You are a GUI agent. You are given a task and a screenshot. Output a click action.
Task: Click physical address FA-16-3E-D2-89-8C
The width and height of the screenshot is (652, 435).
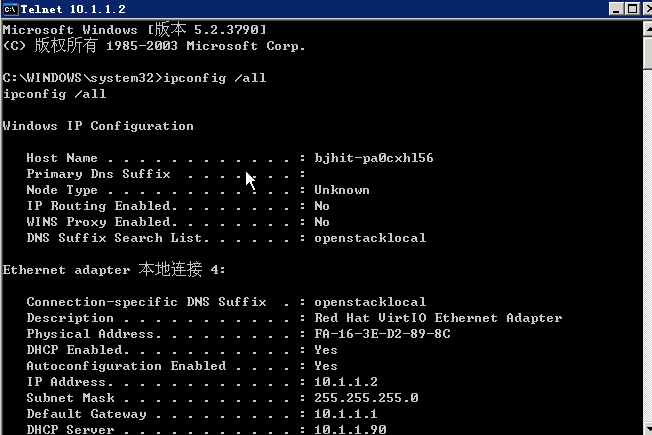381,334
